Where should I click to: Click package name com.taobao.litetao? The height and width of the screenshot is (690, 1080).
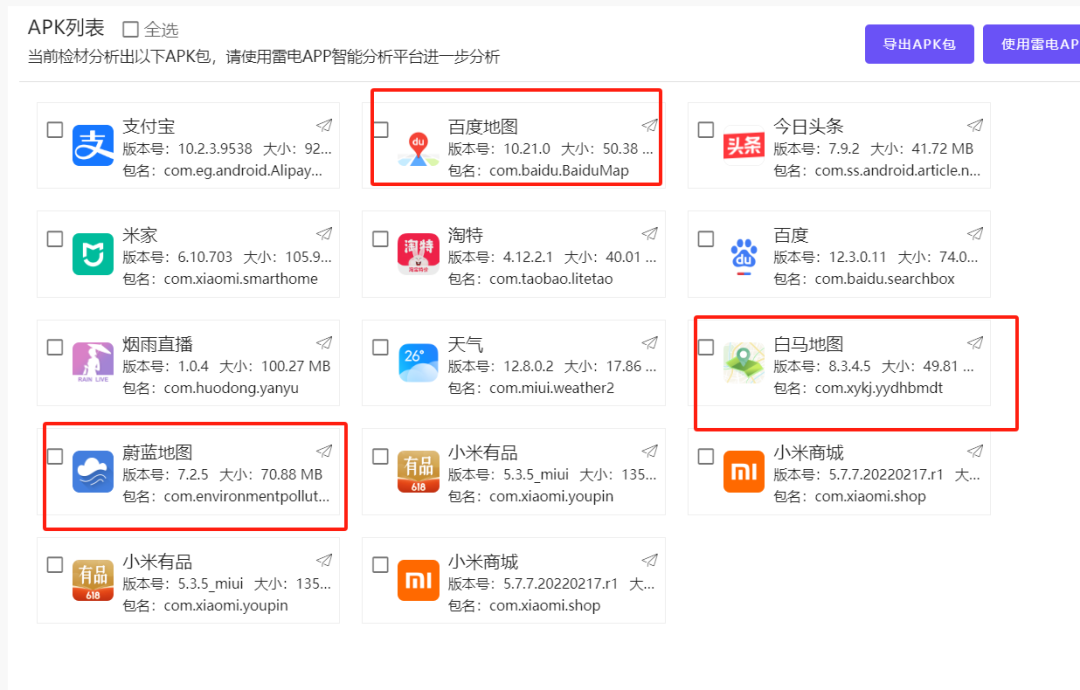(x=551, y=279)
